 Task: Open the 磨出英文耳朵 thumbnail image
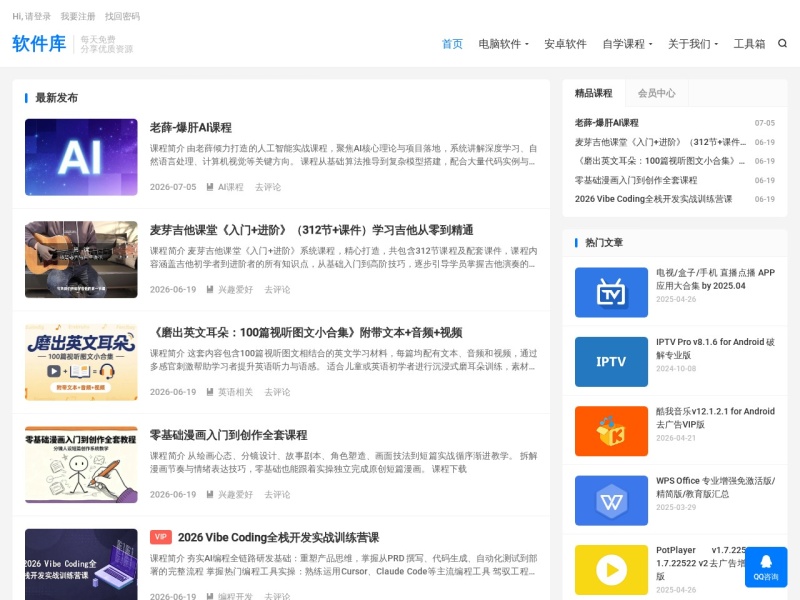pyautogui.click(x=81, y=362)
